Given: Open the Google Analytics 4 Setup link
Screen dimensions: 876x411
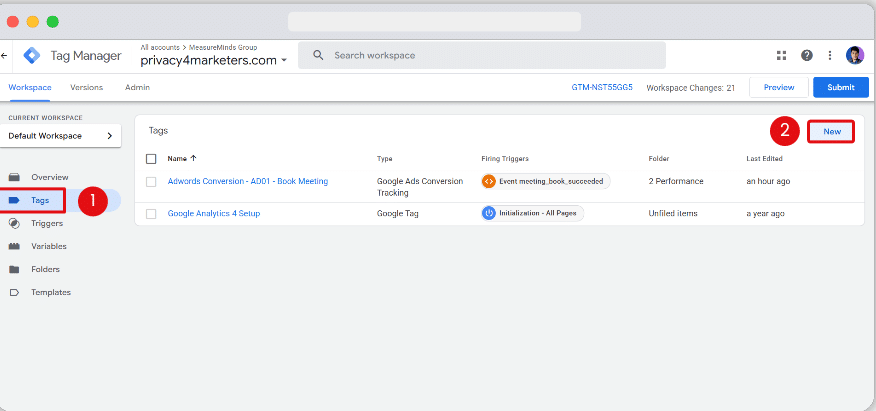Looking at the screenshot, I should 214,213.
